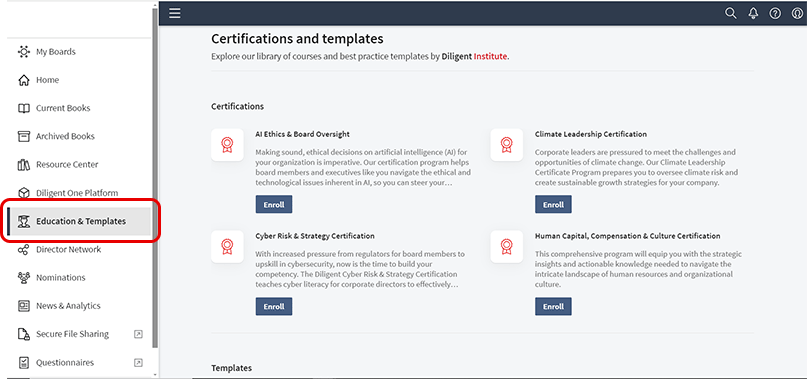Enroll in Climate Leadership Certification
Image resolution: width=807 pixels, height=380 pixels.
click(x=553, y=204)
